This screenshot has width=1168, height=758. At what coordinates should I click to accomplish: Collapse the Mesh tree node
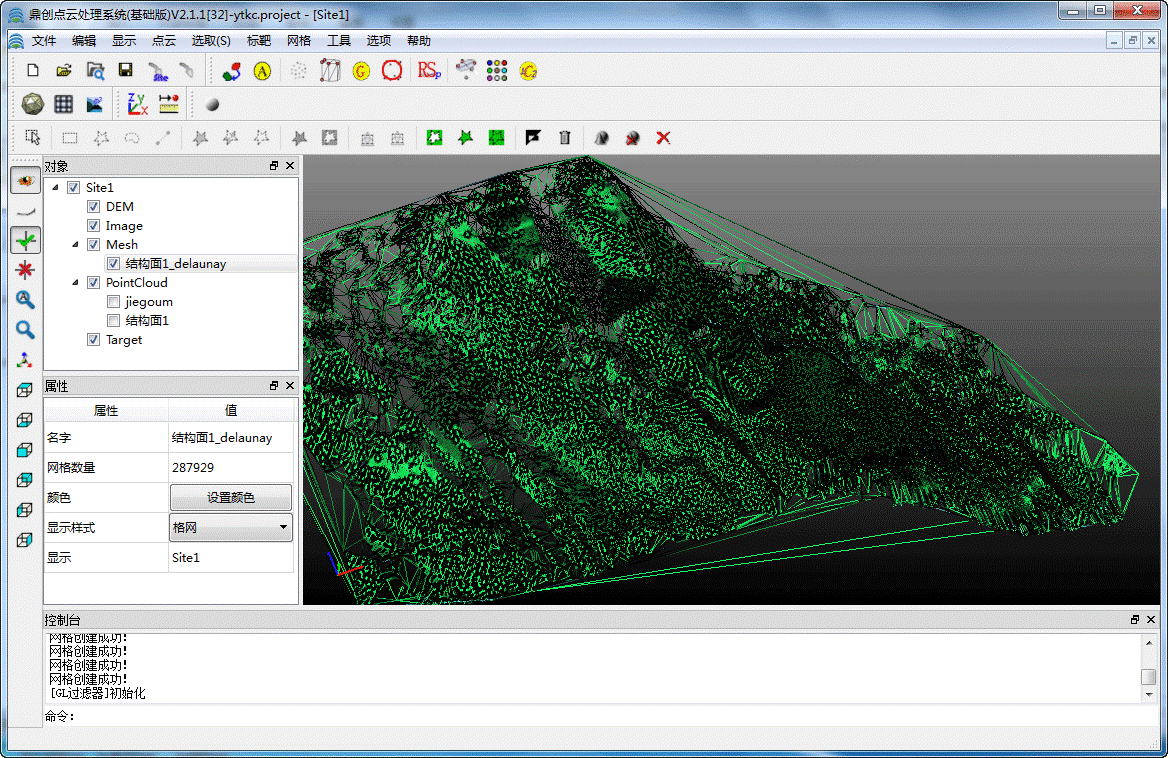click(x=76, y=245)
